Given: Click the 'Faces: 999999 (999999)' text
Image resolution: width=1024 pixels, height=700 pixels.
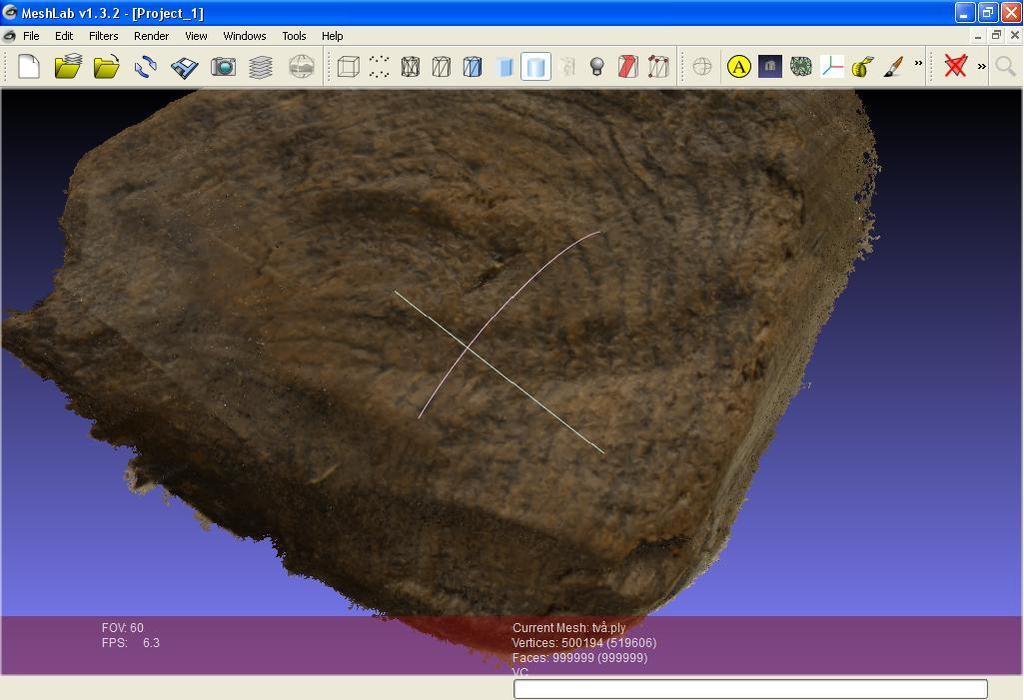Looking at the screenshot, I should [580, 658].
